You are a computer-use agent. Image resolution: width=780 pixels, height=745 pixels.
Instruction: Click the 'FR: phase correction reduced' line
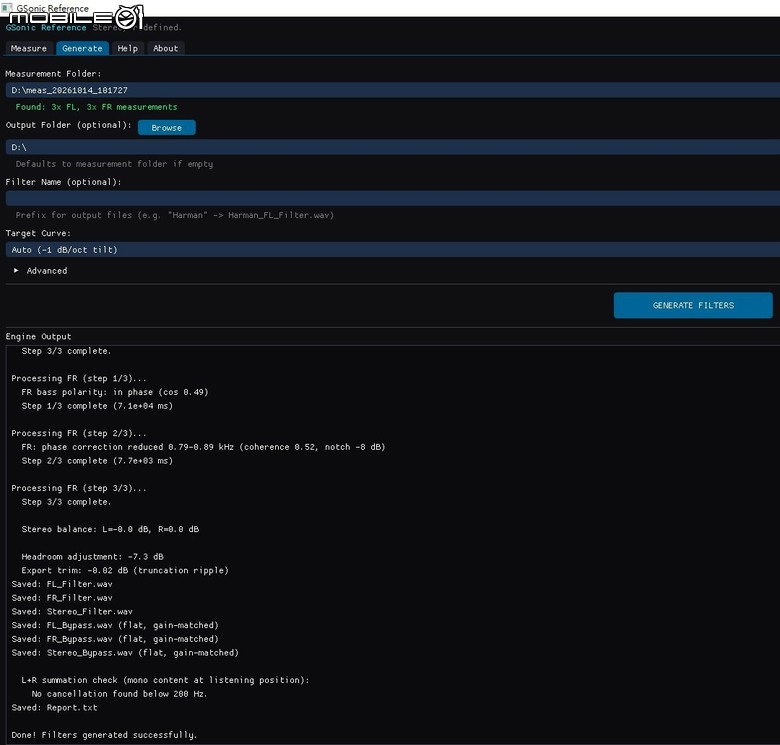[203, 447]
